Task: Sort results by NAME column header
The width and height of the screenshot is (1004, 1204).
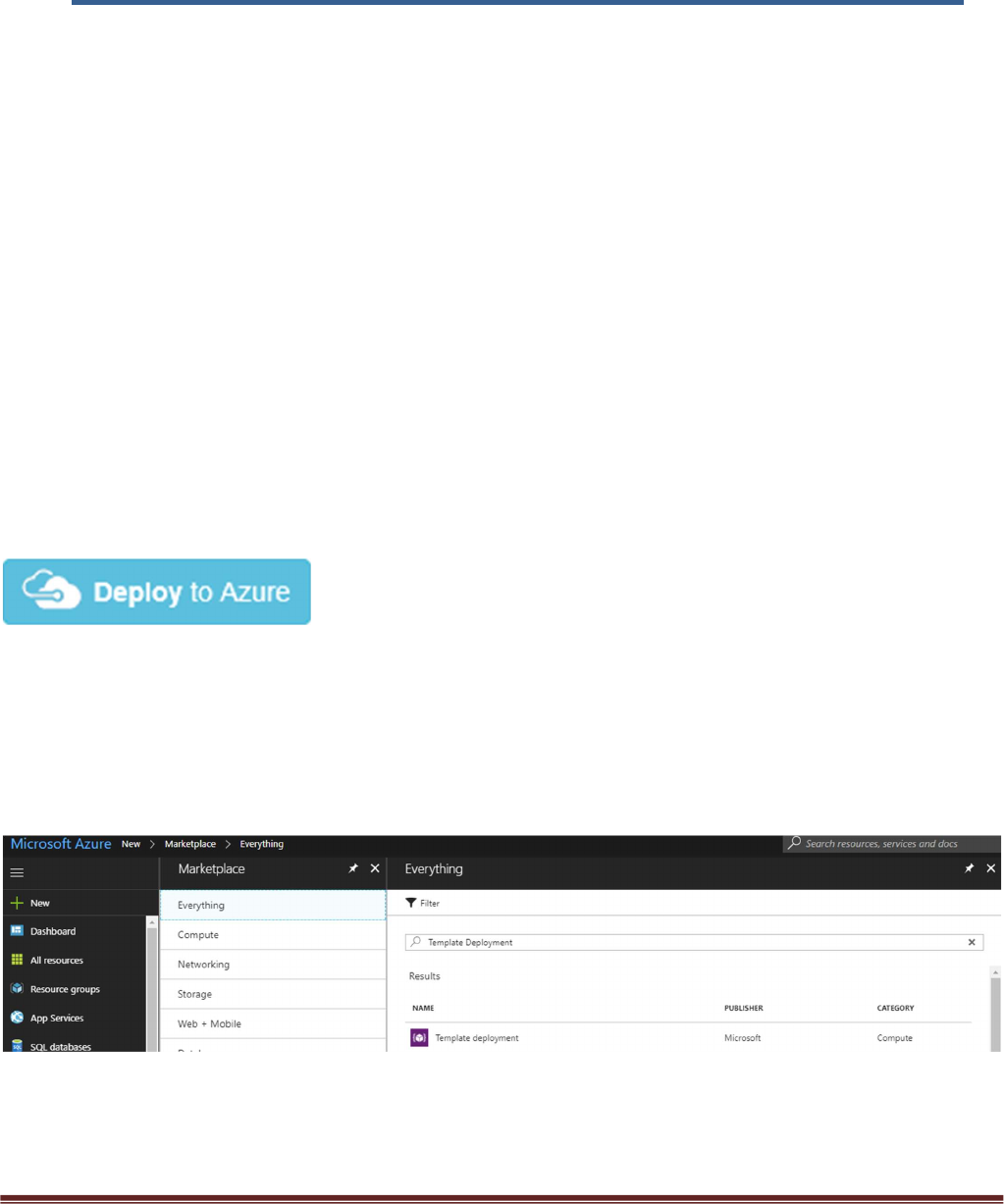Action: (423, 1008)
